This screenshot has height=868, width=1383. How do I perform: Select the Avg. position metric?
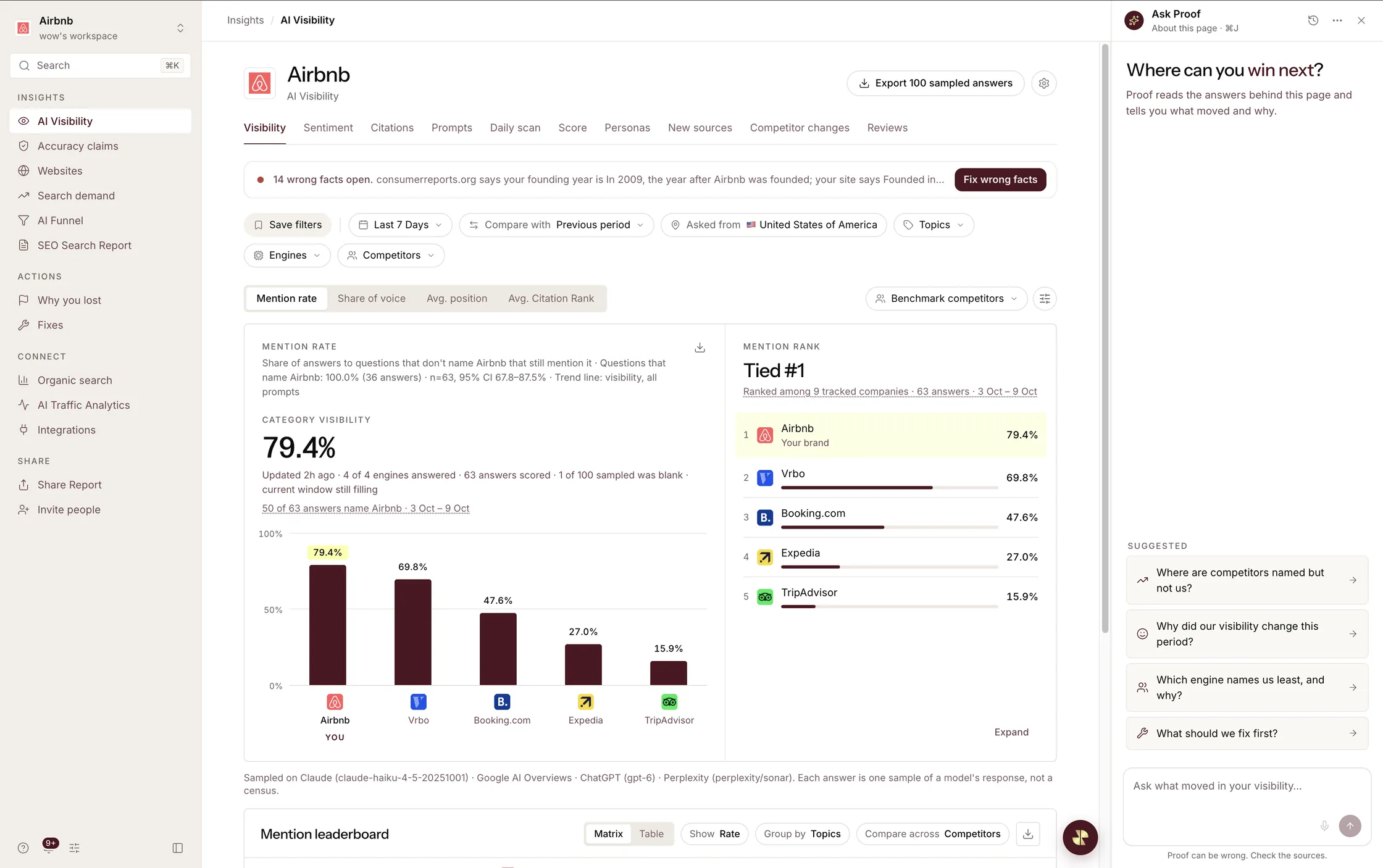point(457,298)
